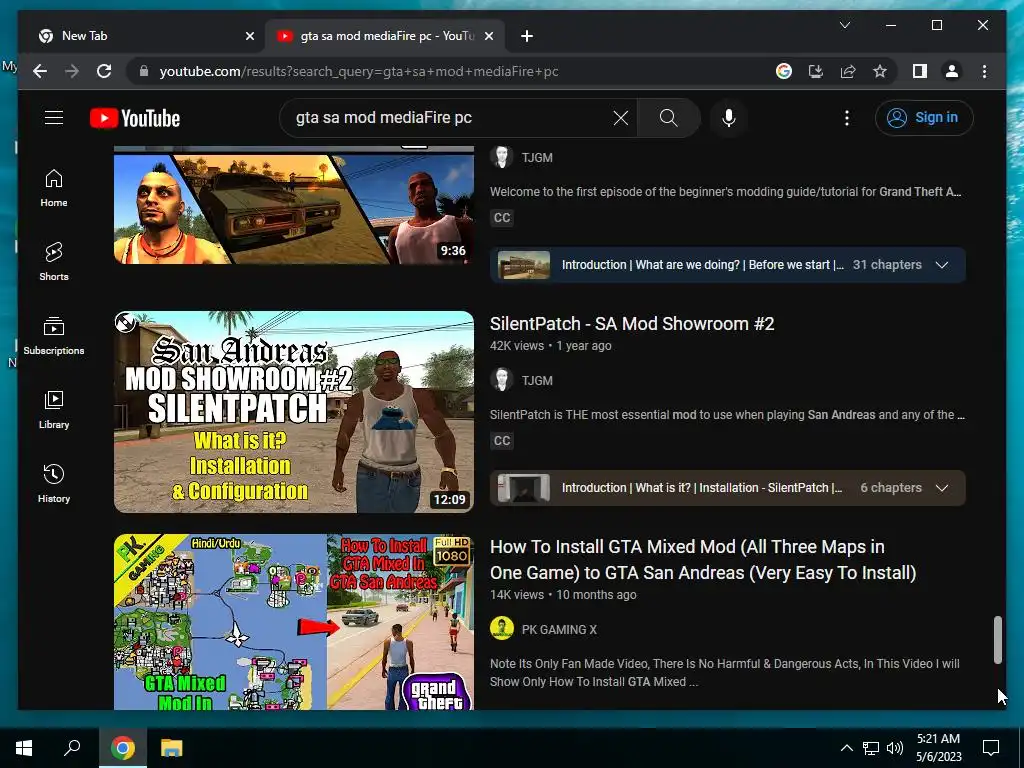
Task: Clear the search box with the X icon
Action: coord(620,118)
